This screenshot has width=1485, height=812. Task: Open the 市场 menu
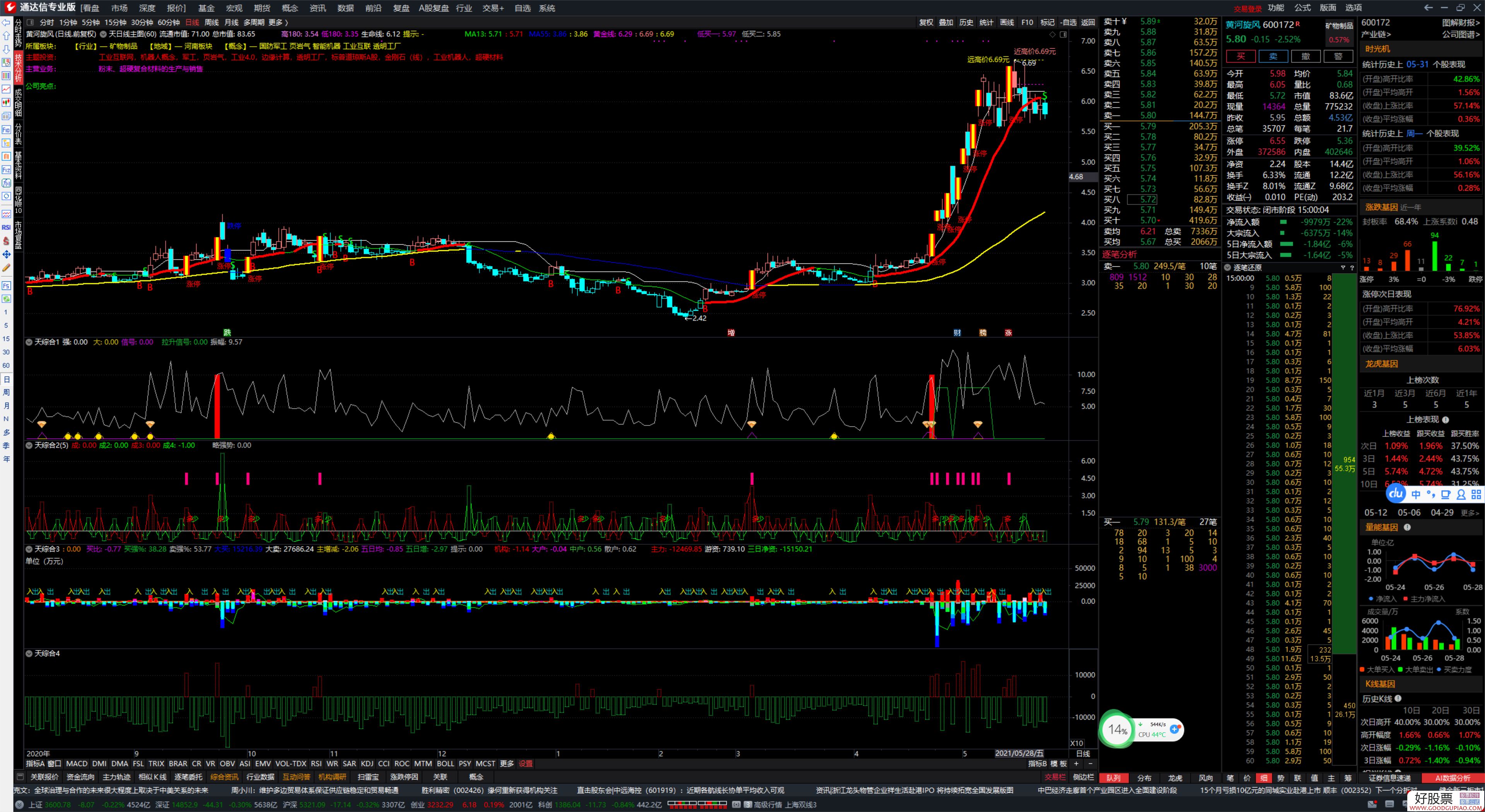click(x=119, y=8)
